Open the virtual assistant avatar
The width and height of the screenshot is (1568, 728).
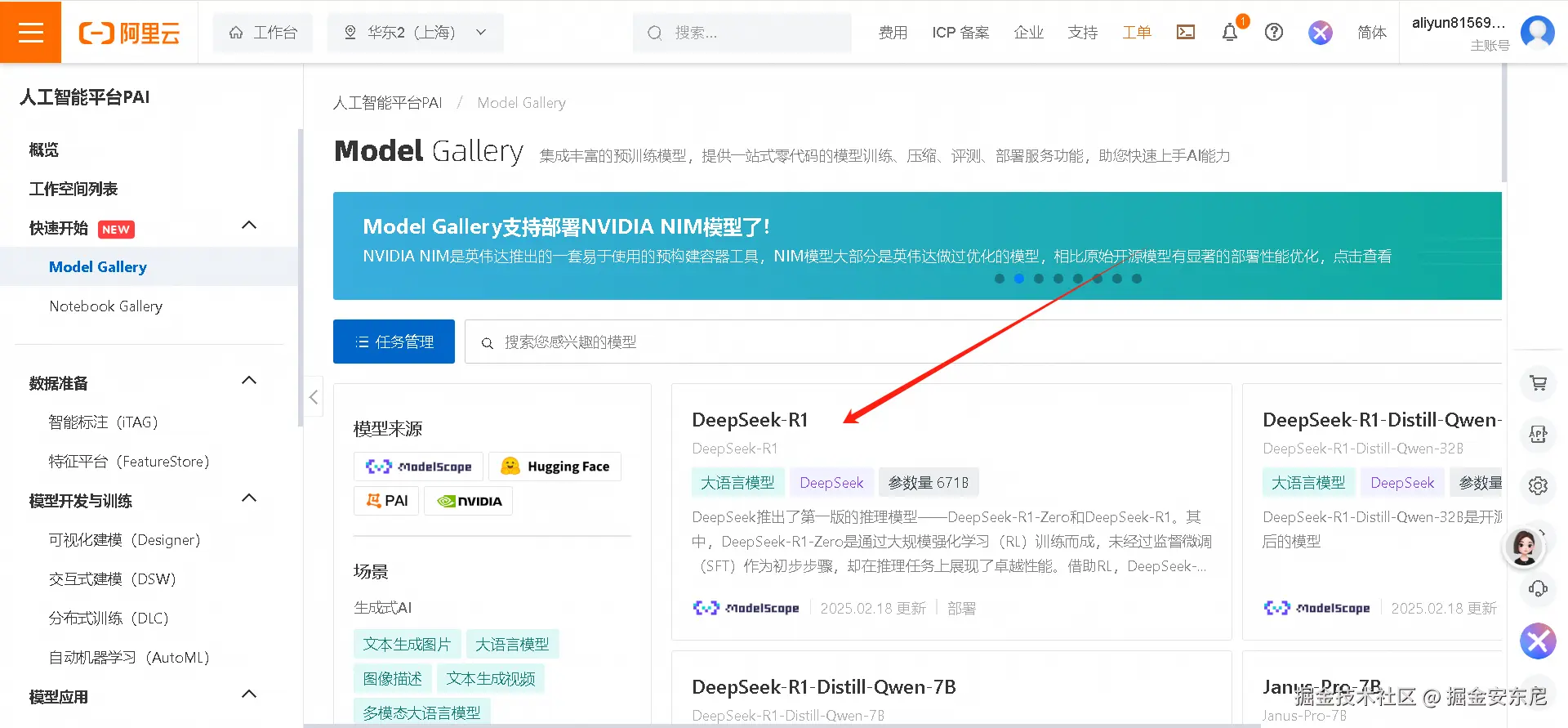[x=1524, y=547]
